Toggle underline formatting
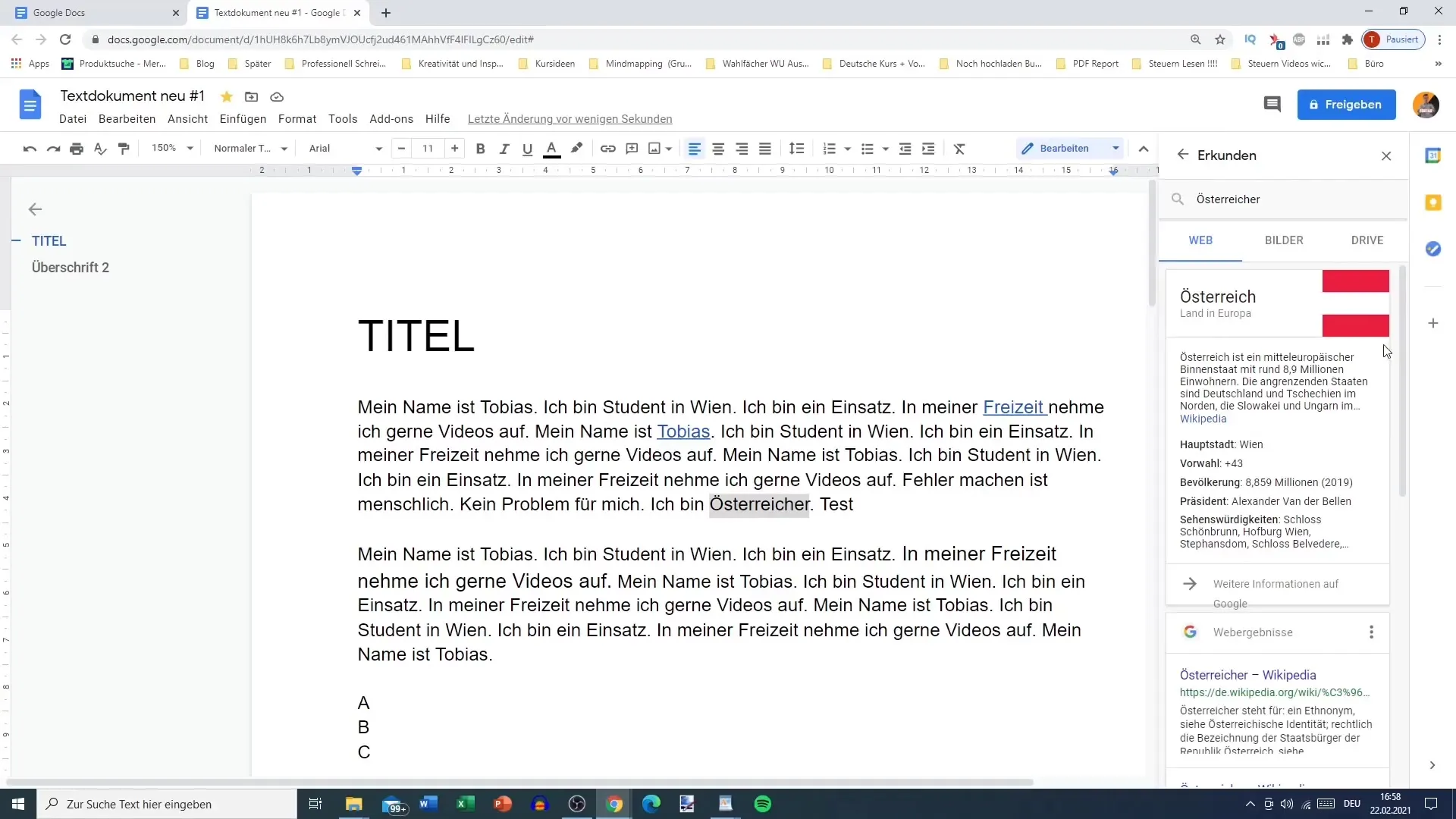The image size is (1456, 819). click(527, 149)
